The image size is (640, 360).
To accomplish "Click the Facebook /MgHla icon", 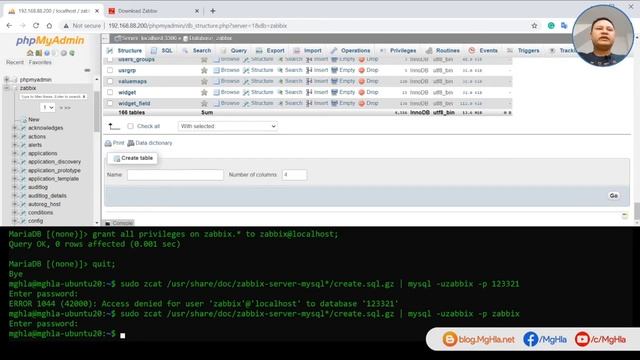I will click(530, 339).
